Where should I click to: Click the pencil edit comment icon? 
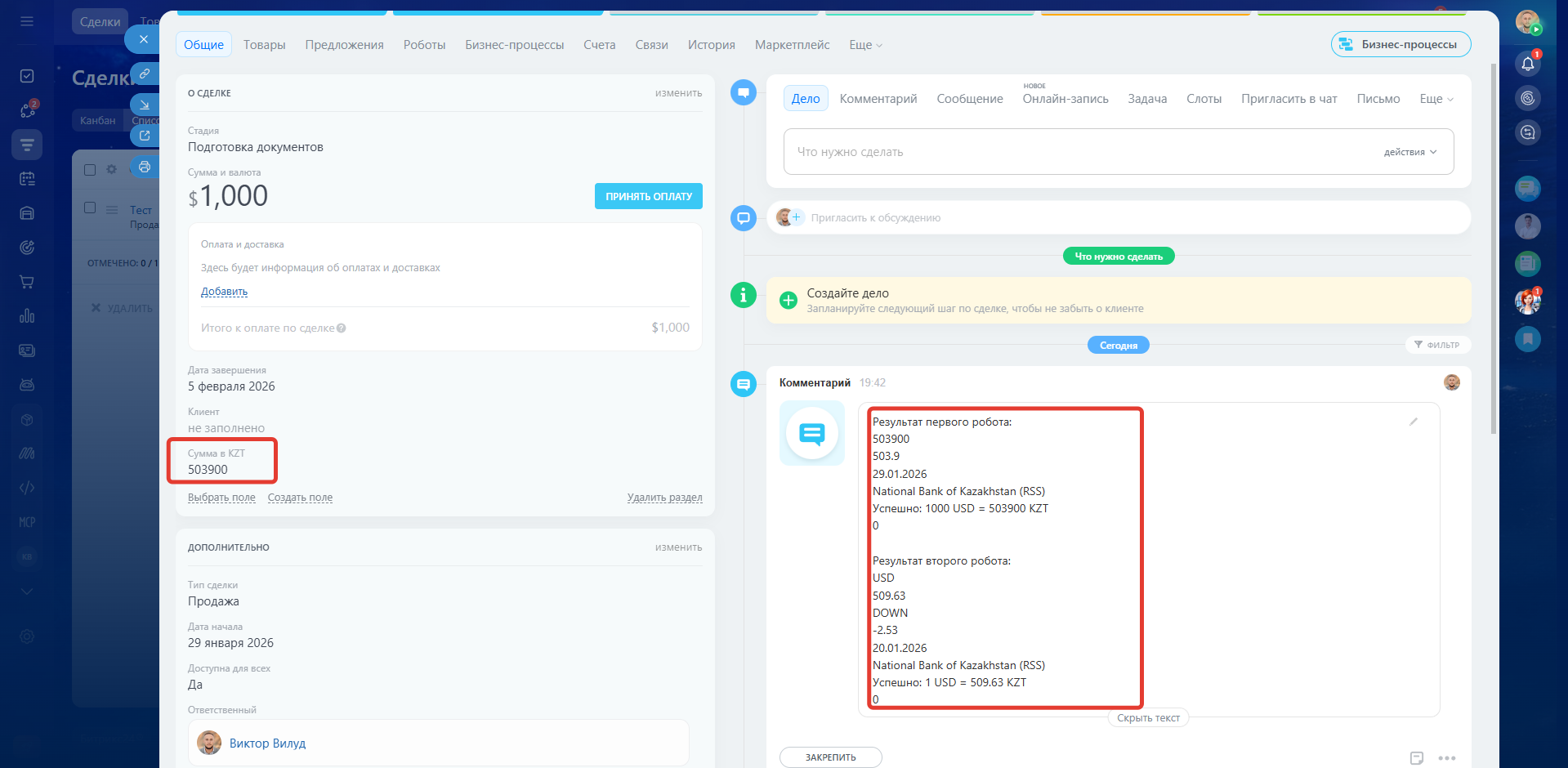click(1413, 422)
